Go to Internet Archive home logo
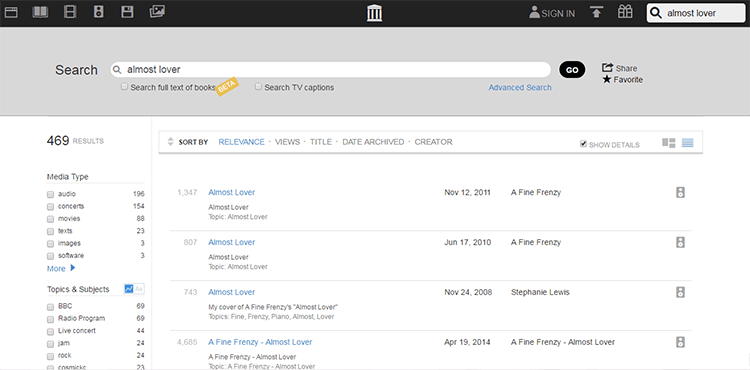The width and height of the screenshot is (750, 370). tap(375, 13)
